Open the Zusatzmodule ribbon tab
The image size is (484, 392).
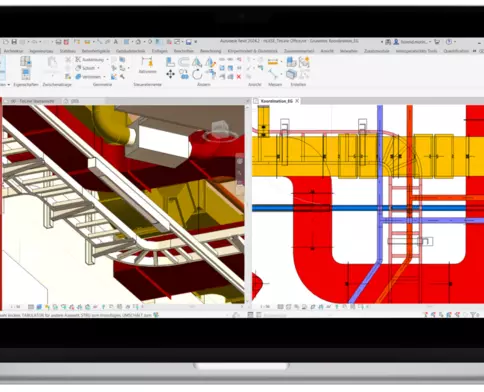coord(376,51)
